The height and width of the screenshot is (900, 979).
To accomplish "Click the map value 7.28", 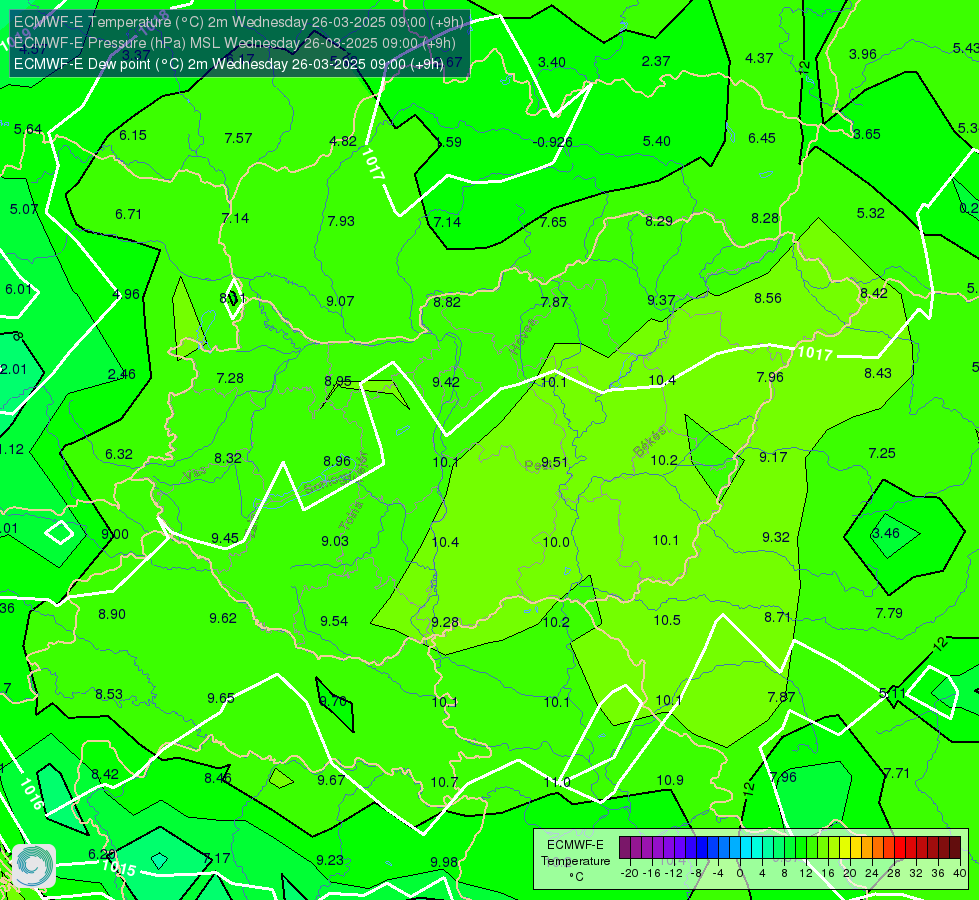I will [230, 378].
